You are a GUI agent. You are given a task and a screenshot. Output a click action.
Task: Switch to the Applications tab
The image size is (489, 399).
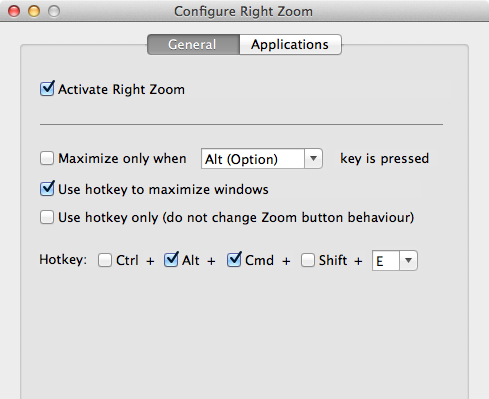click(290, 44)
